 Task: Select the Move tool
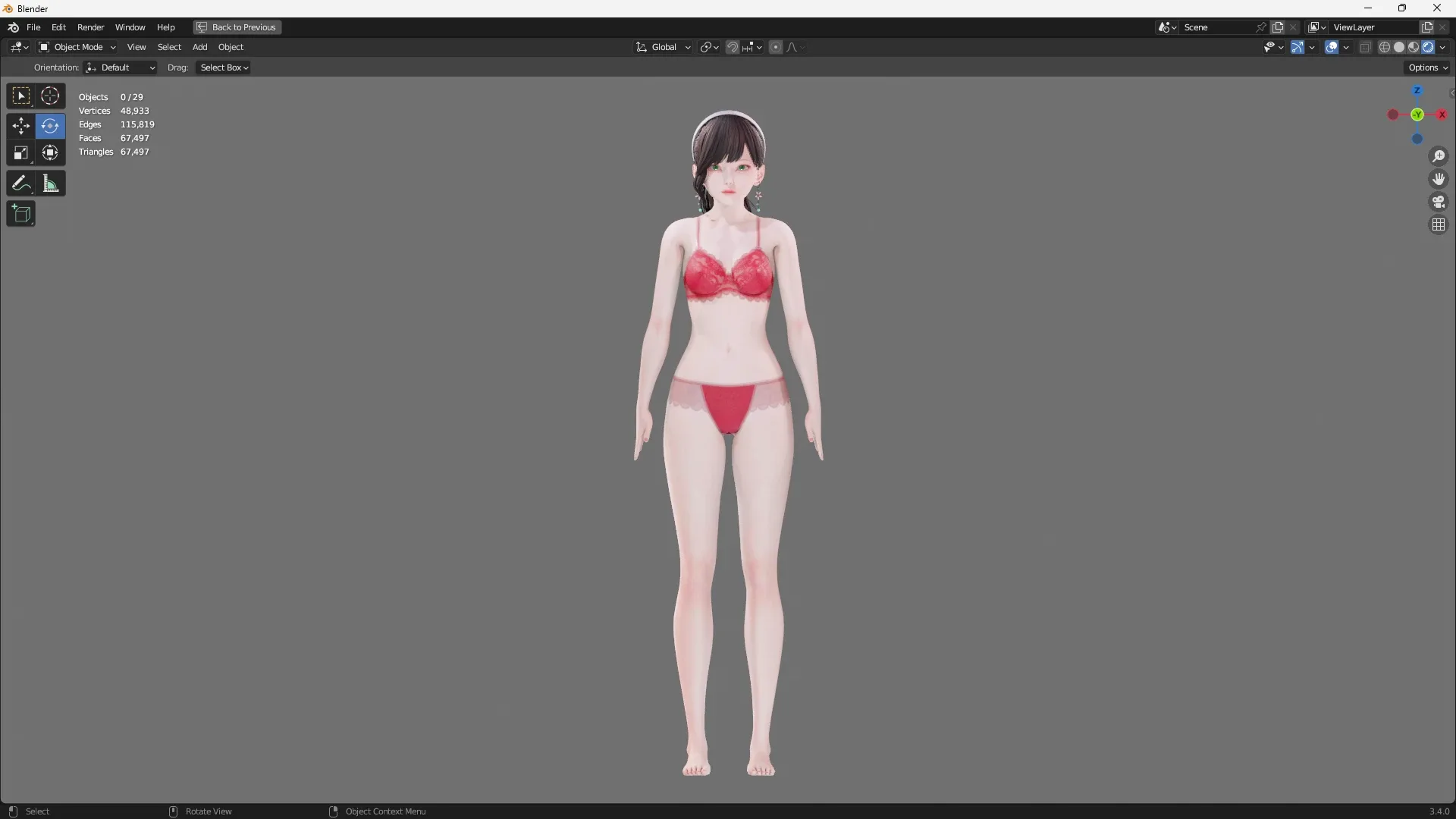click(x=20, y=126)
